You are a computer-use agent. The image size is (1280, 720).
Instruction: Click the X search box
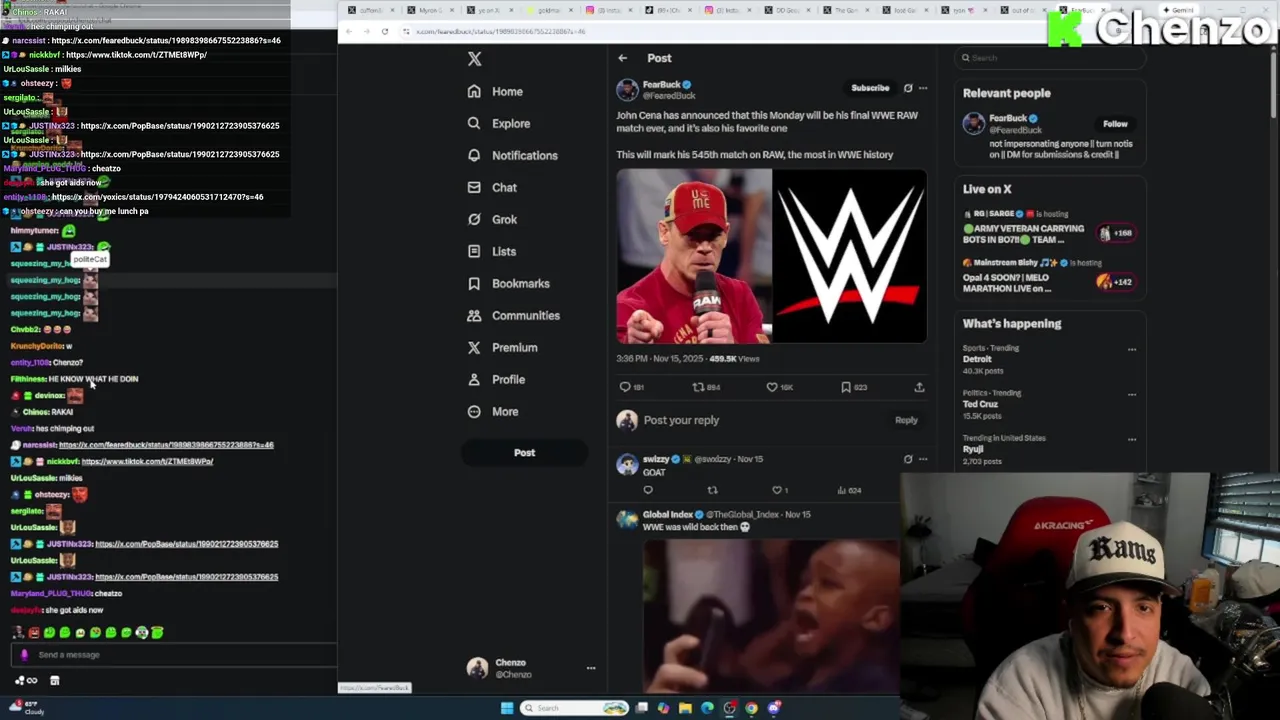[x=1048, y=58]
